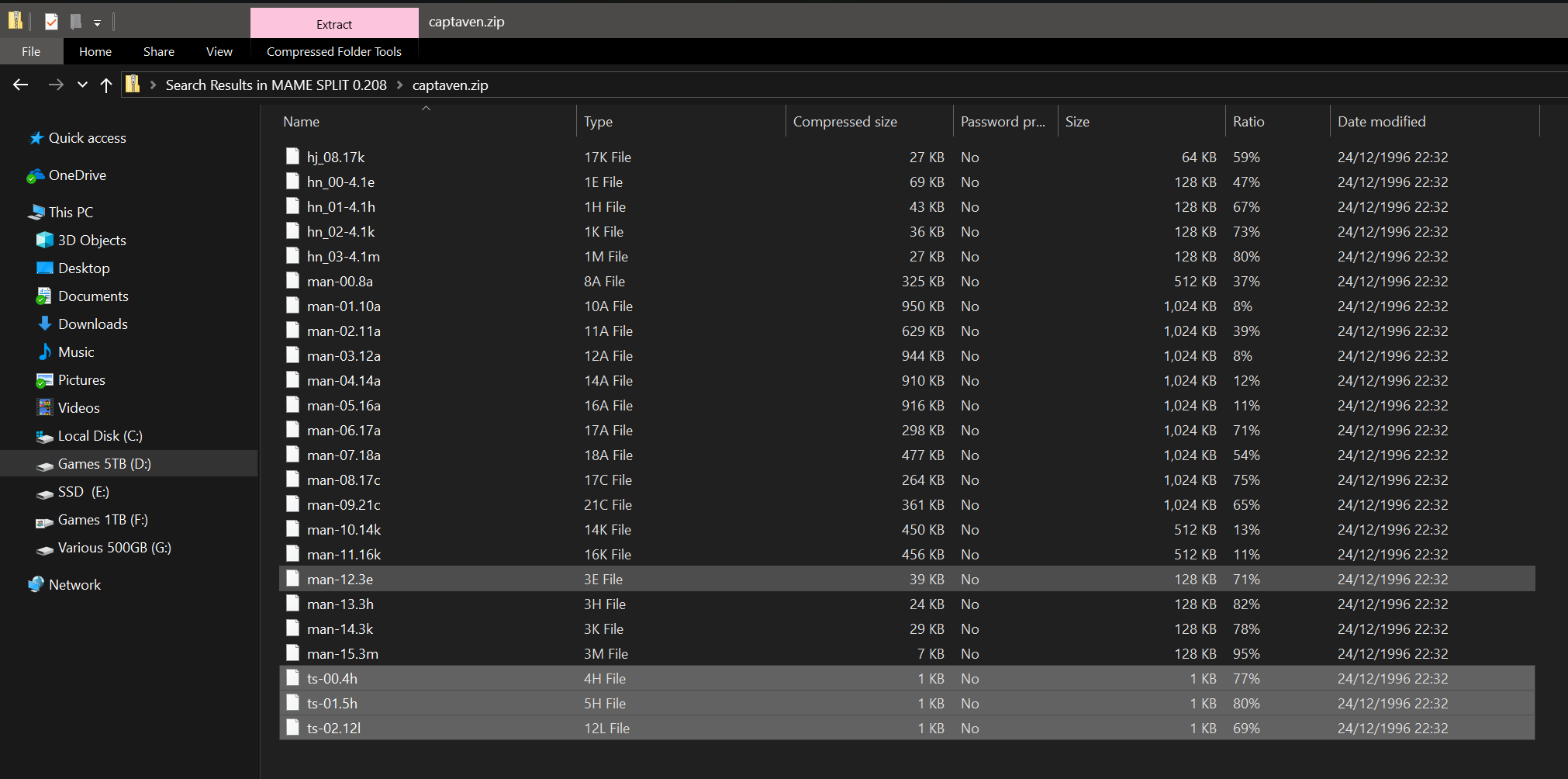Open Customize Quick Access Toolbar dropdown
The image size is (1568, 779).
pyautogui.click(x=97, y=23)
